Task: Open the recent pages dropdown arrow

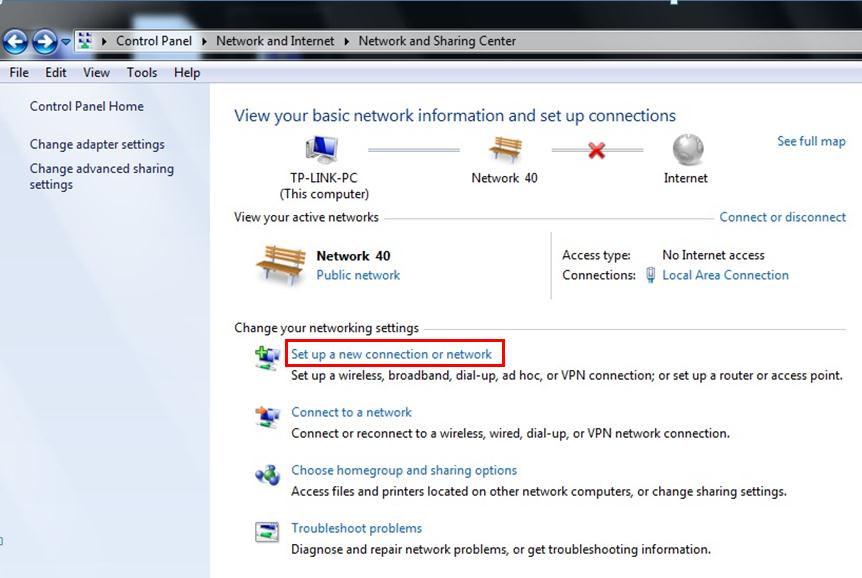Action: coord(66,42)
